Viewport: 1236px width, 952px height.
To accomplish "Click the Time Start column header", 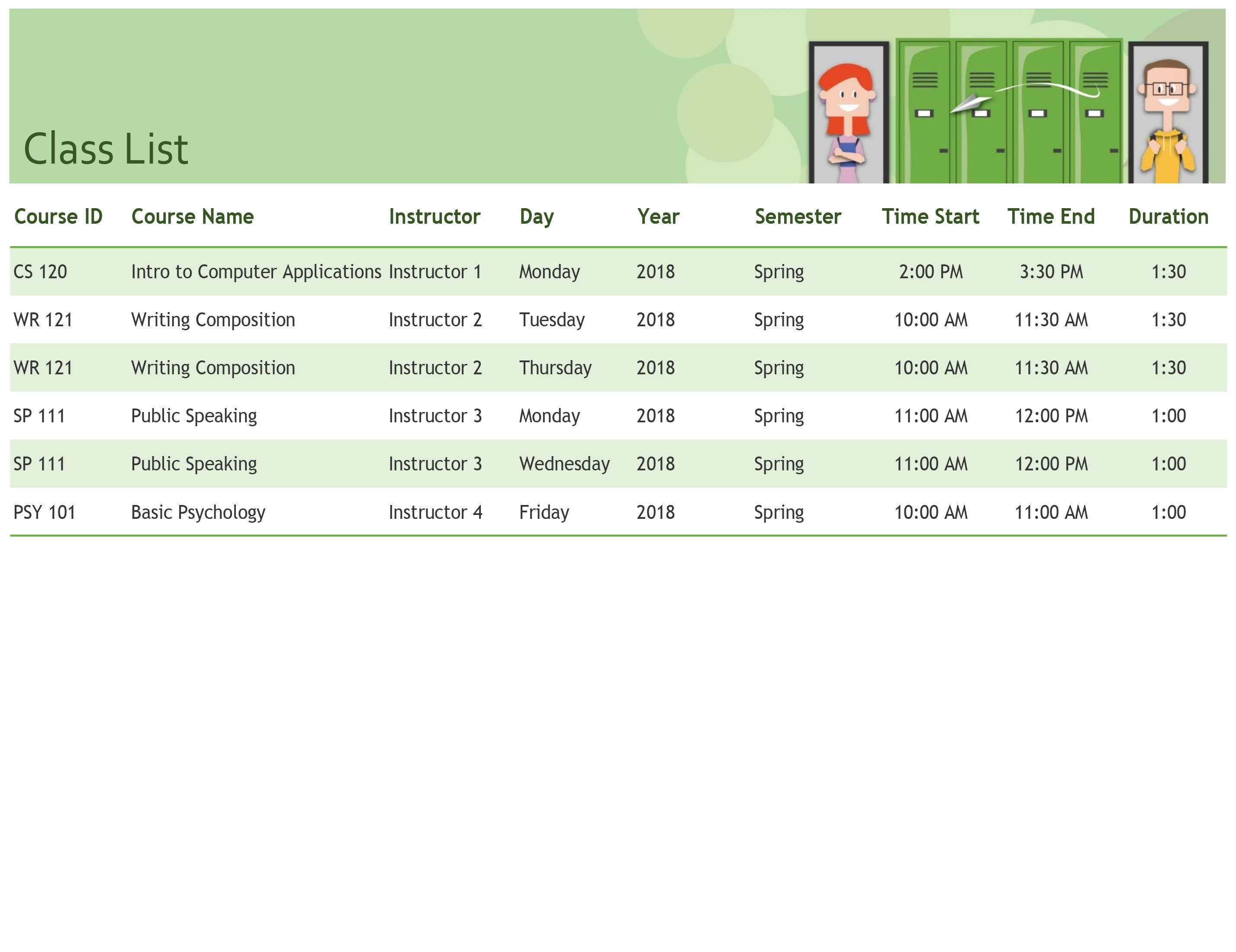I will [x=930, y=216].
